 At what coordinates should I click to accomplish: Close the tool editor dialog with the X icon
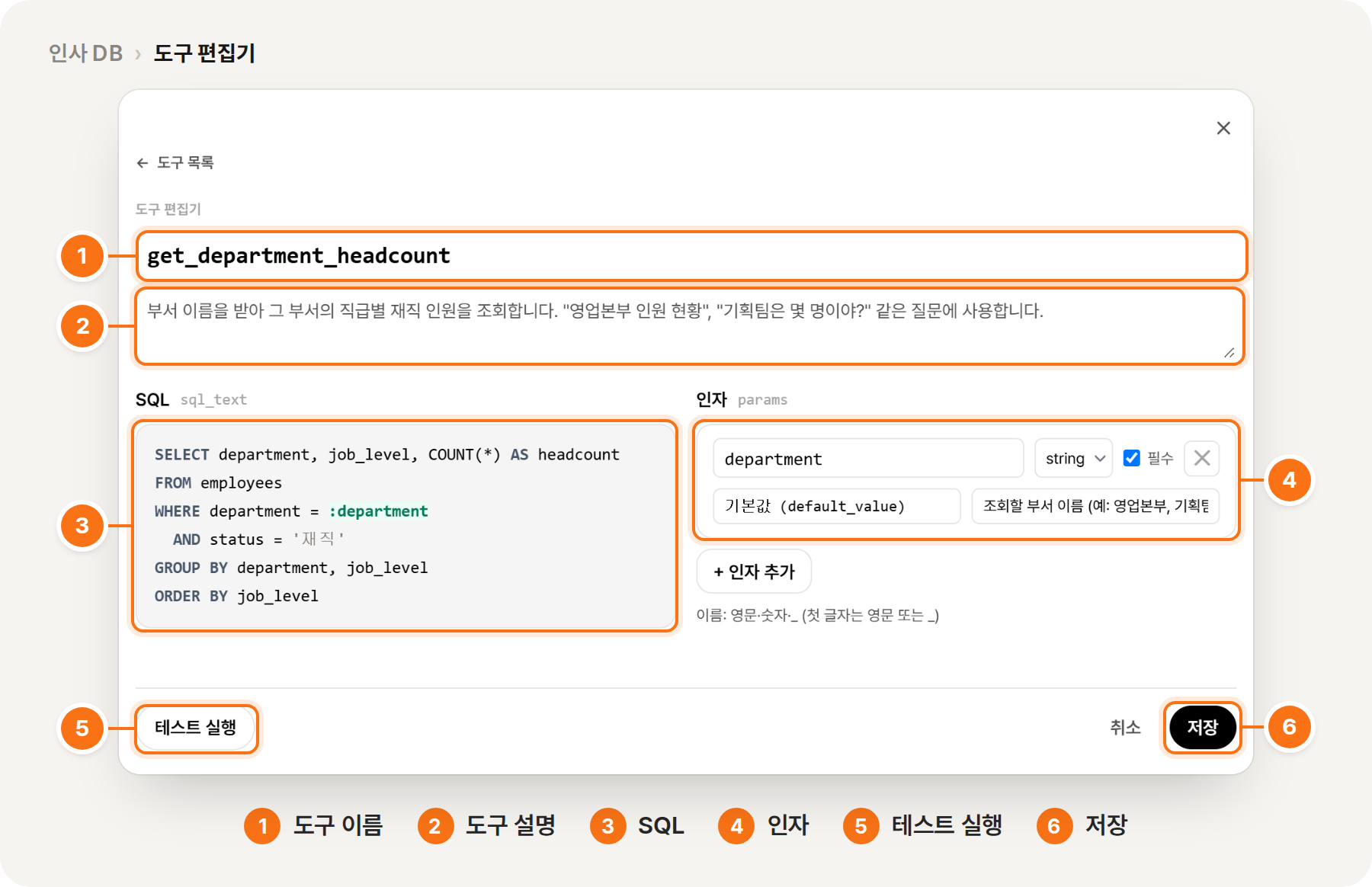pos(1223,128)
